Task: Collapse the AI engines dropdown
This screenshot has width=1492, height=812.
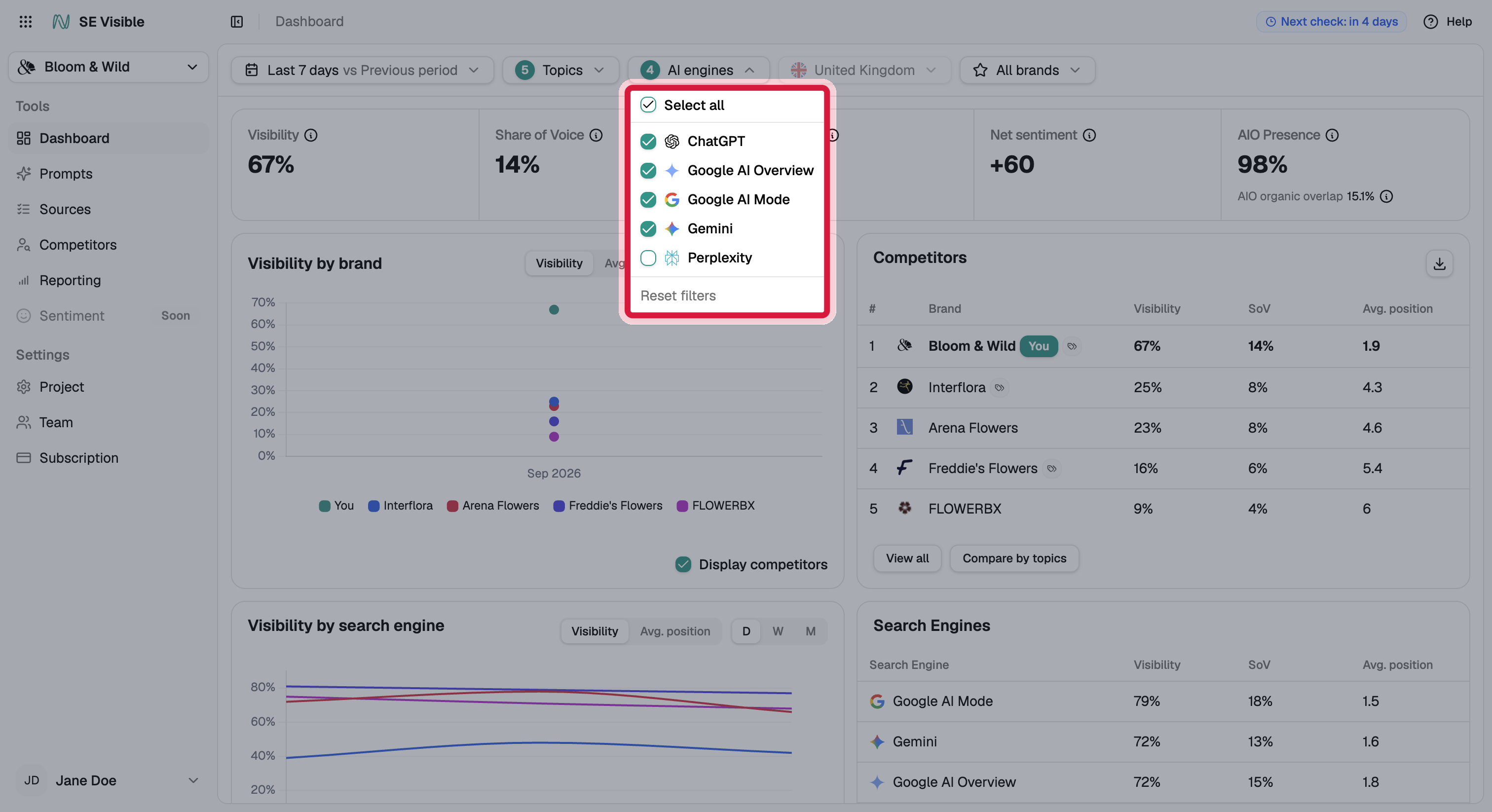Action: (699, 70)
